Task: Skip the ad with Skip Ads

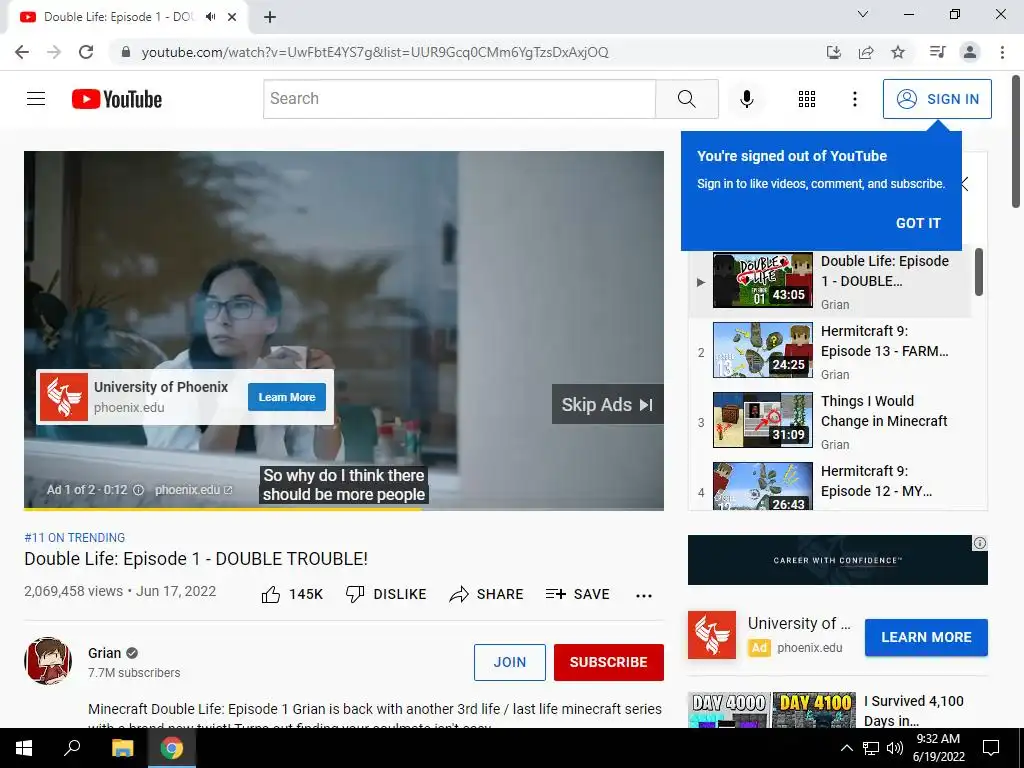Action: (607, 404)
